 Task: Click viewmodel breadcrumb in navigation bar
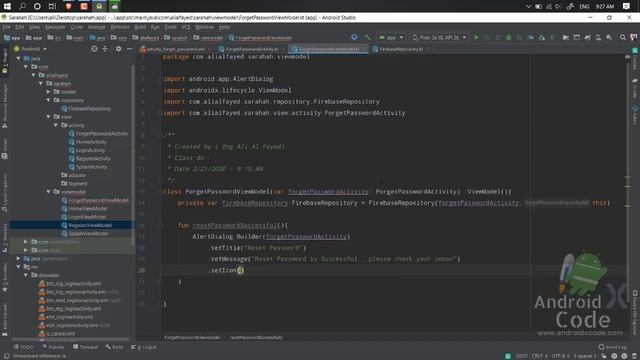click(208, 38)
